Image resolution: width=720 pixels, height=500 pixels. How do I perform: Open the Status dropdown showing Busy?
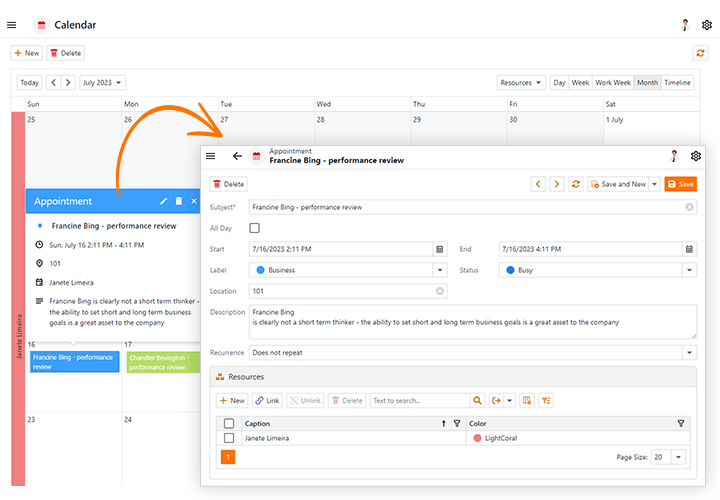coord(689,270)
